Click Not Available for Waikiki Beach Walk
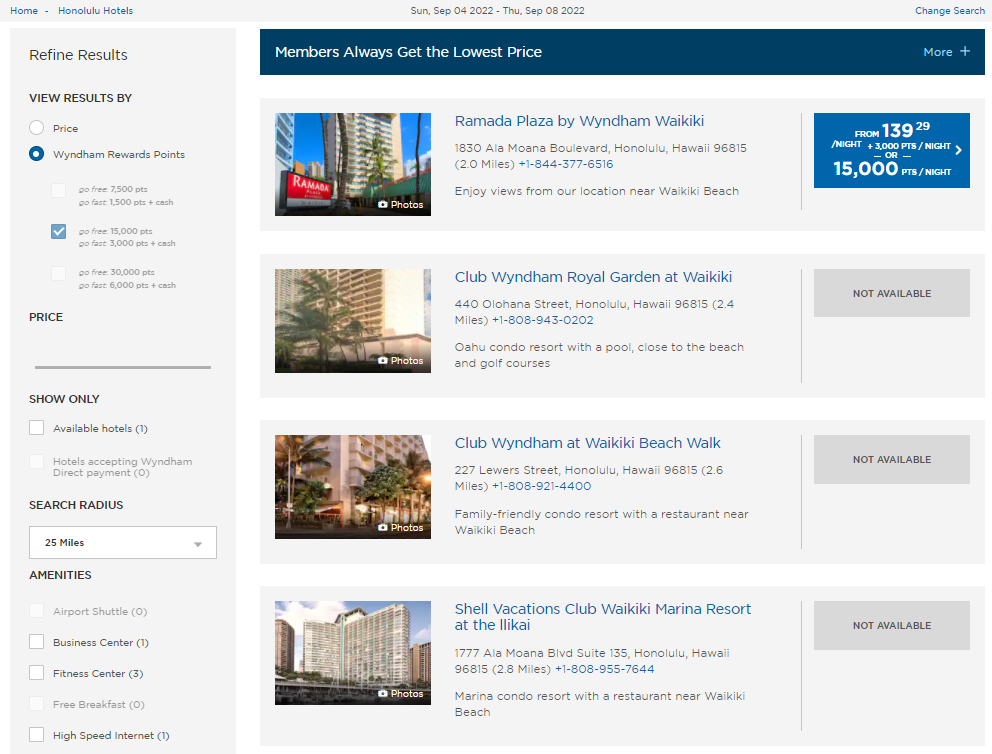The height and width of the screenshot is (754, 992). (891, 459)
